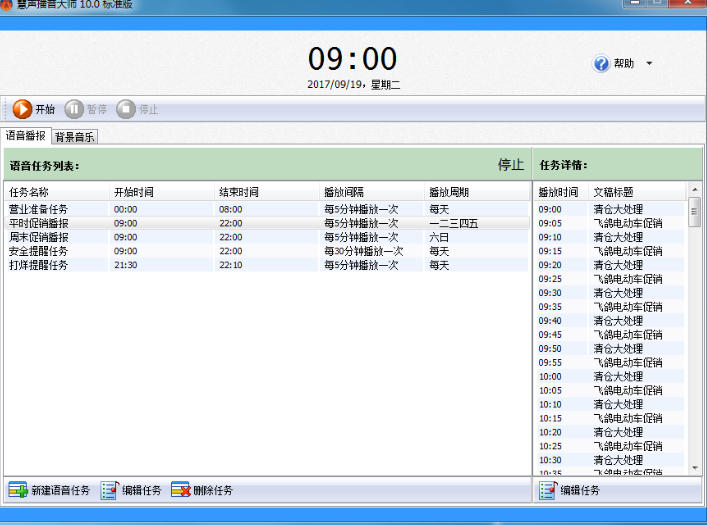Click the 文稿标题 header in task details
707x525 pixels.
pos(637,192)
